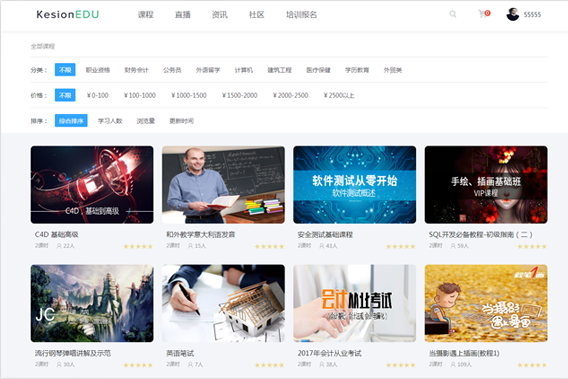Screen dimensions: 568x379
Task: Click the 7人 learner count
Action: coord(196,364)
